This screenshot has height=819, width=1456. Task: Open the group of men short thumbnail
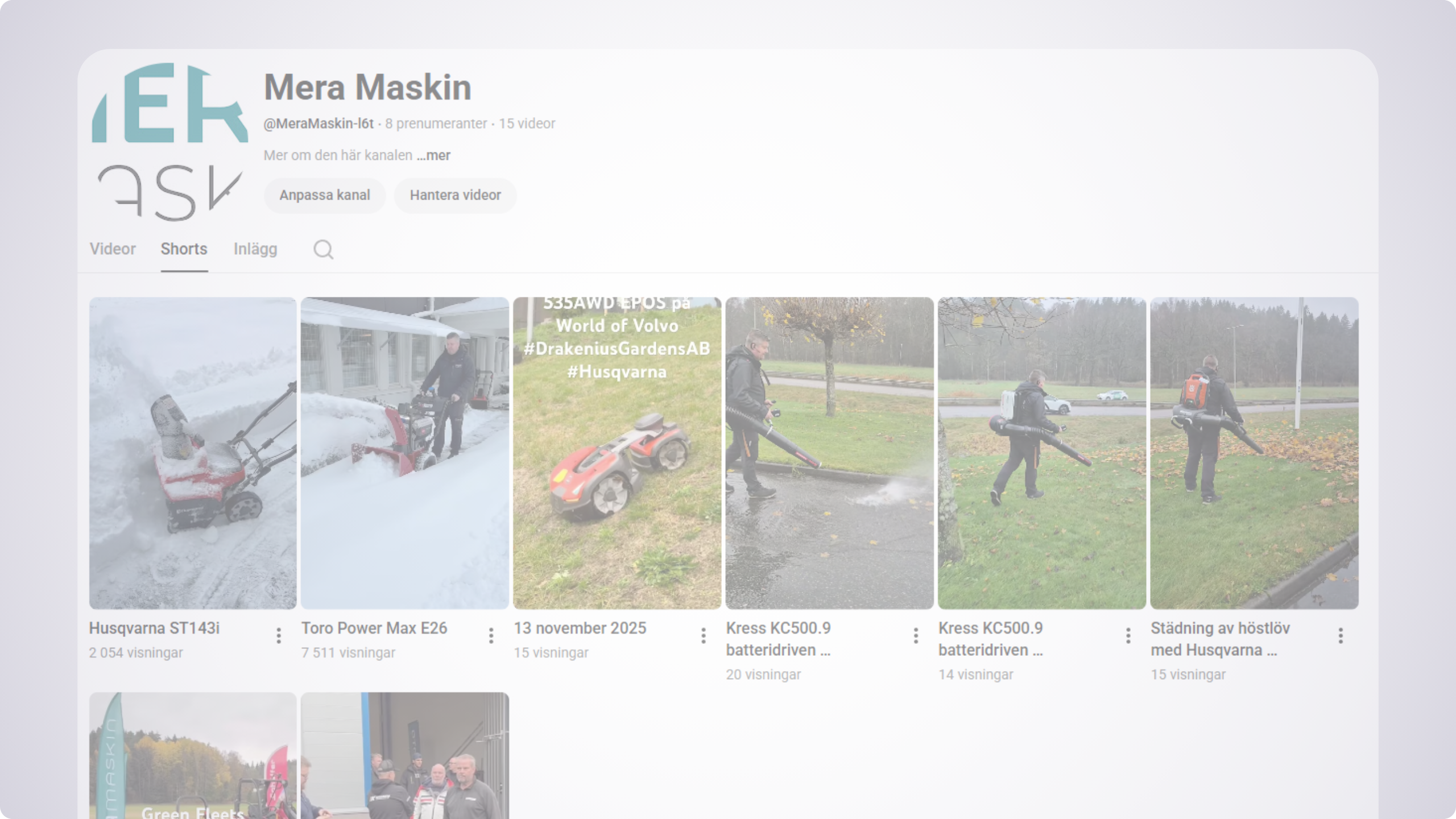coord(405,755)
